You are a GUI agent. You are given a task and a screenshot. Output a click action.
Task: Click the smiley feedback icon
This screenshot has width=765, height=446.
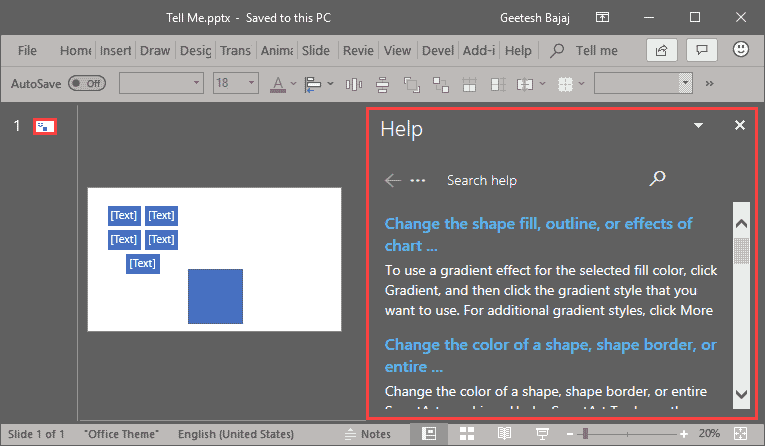coord(741,49)
